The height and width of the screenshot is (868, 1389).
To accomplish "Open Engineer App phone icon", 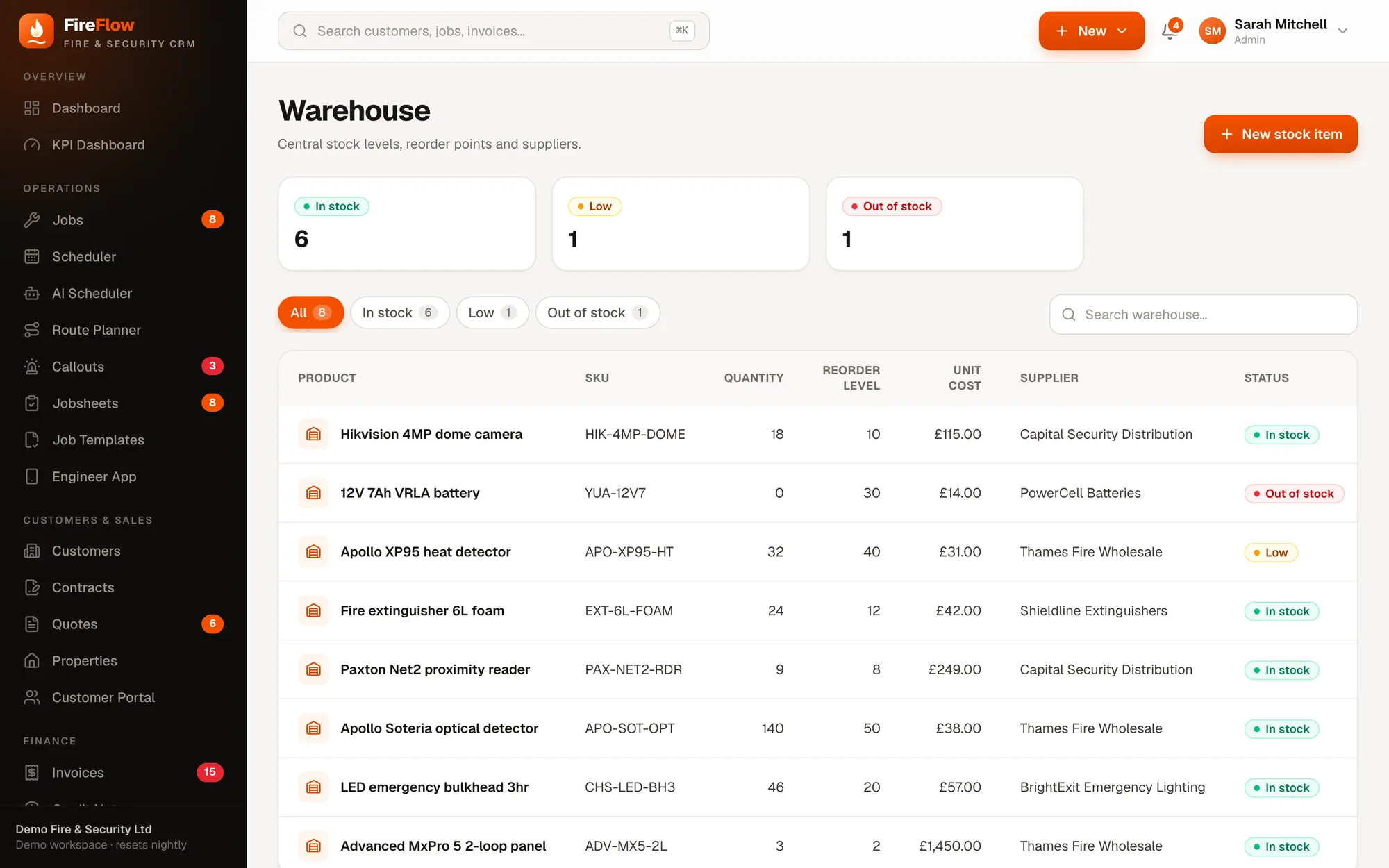I will [x=32, y=477].
